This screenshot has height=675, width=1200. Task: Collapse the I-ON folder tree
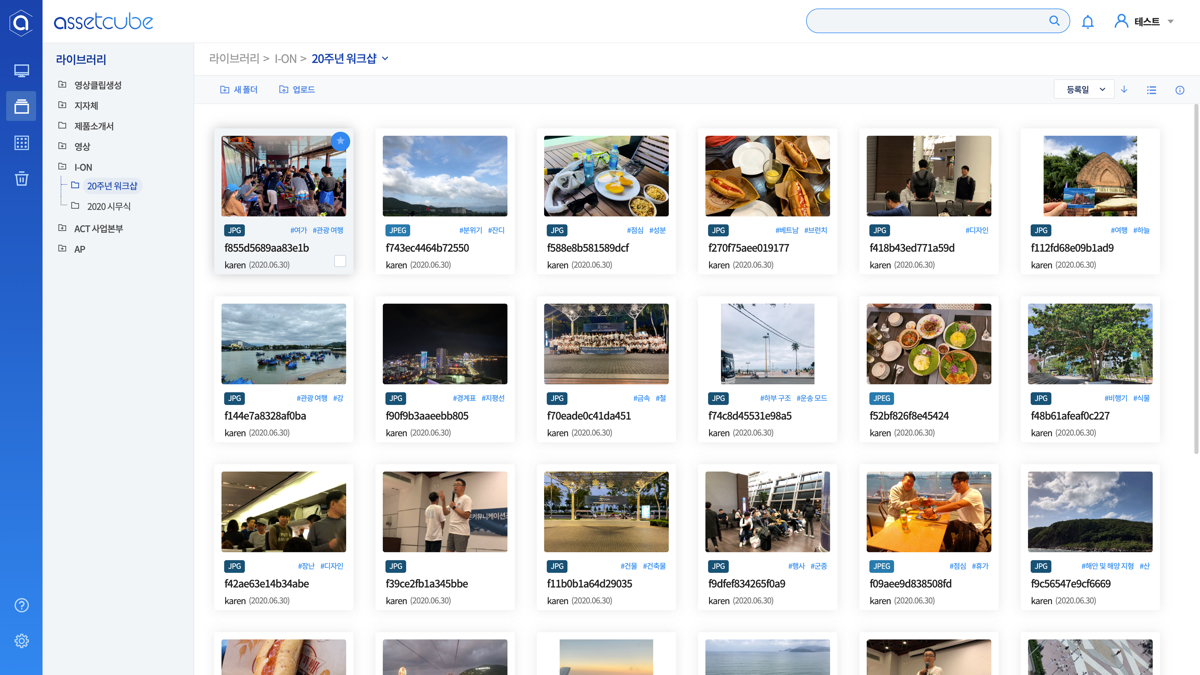(62, 167)
